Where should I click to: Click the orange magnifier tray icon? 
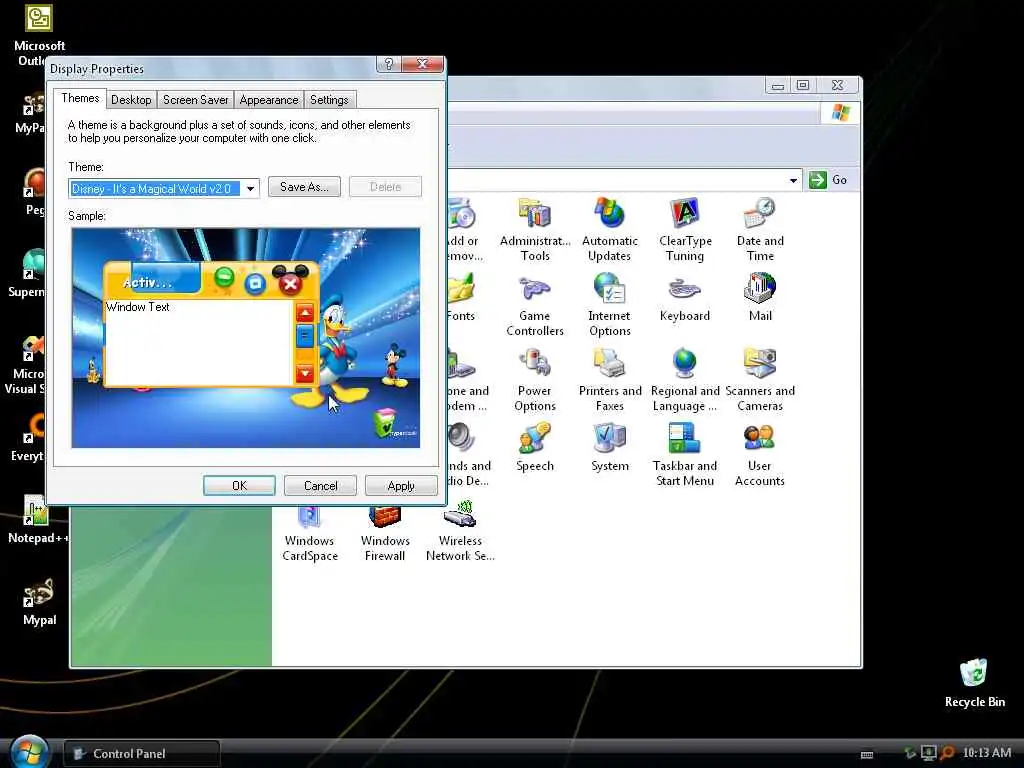[x=948, y=753]
